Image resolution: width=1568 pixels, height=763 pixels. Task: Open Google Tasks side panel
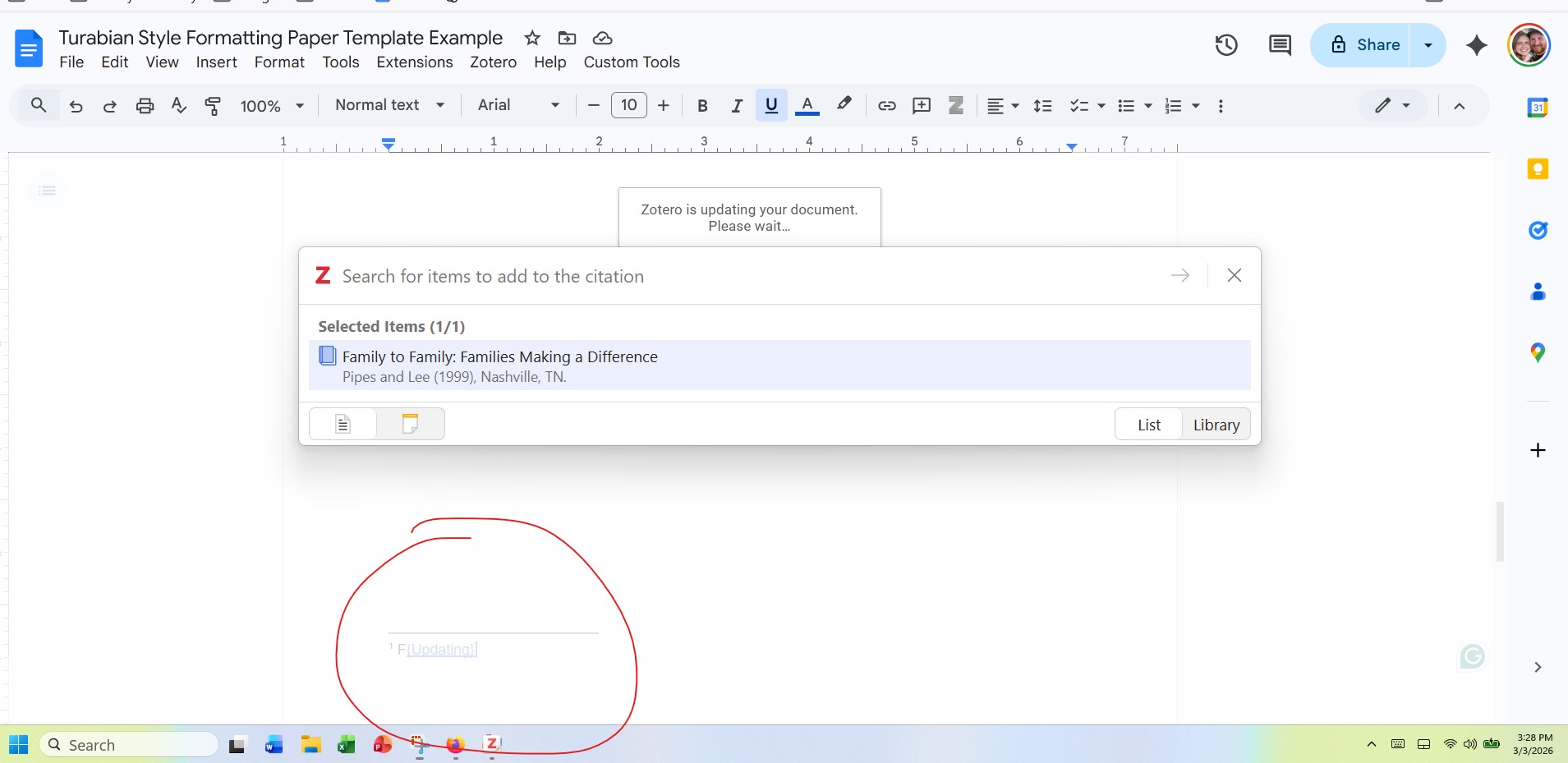click(1538, 231)
